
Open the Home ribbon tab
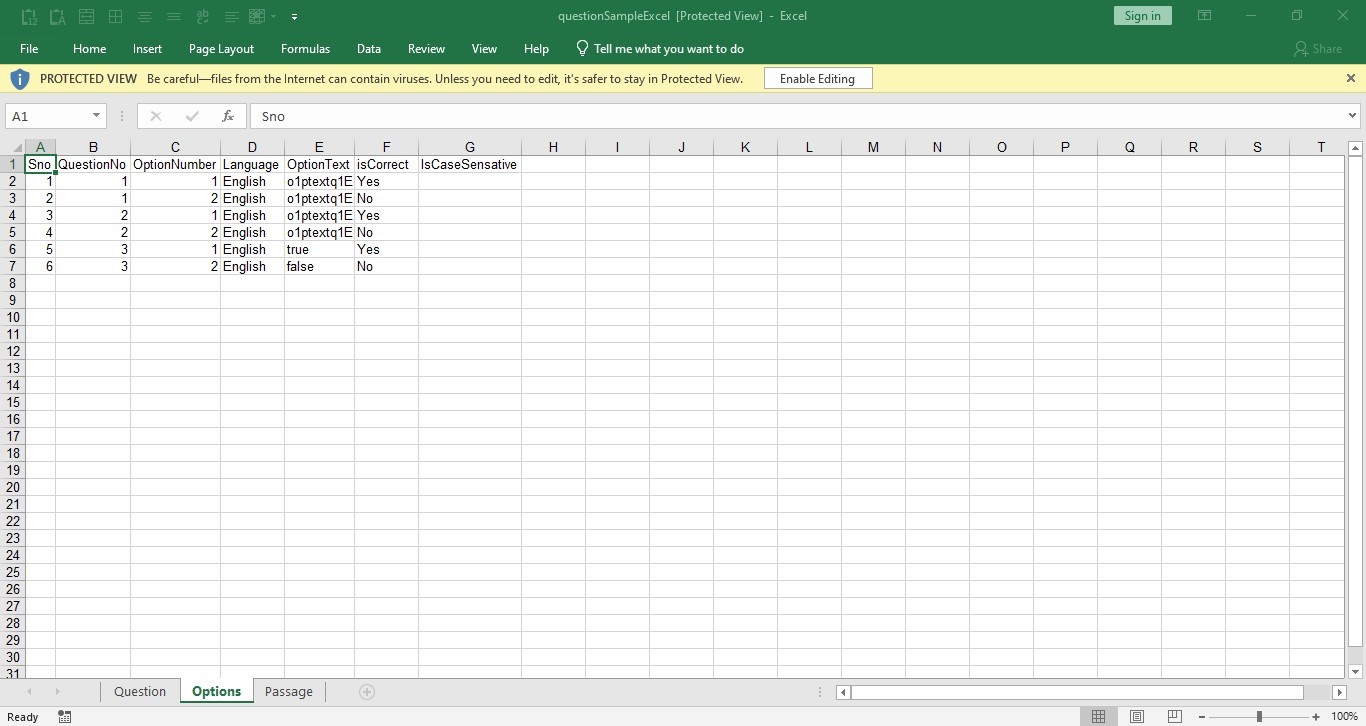pyautogui.click(x=89, y=48)
